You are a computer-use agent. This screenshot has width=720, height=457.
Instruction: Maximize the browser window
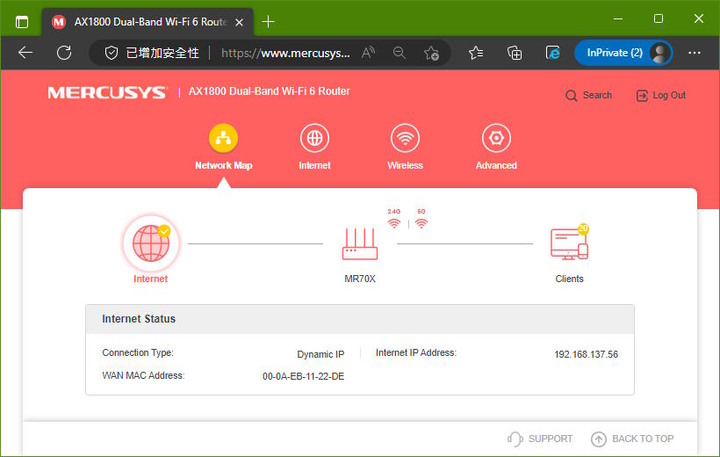tap(658, 19)
